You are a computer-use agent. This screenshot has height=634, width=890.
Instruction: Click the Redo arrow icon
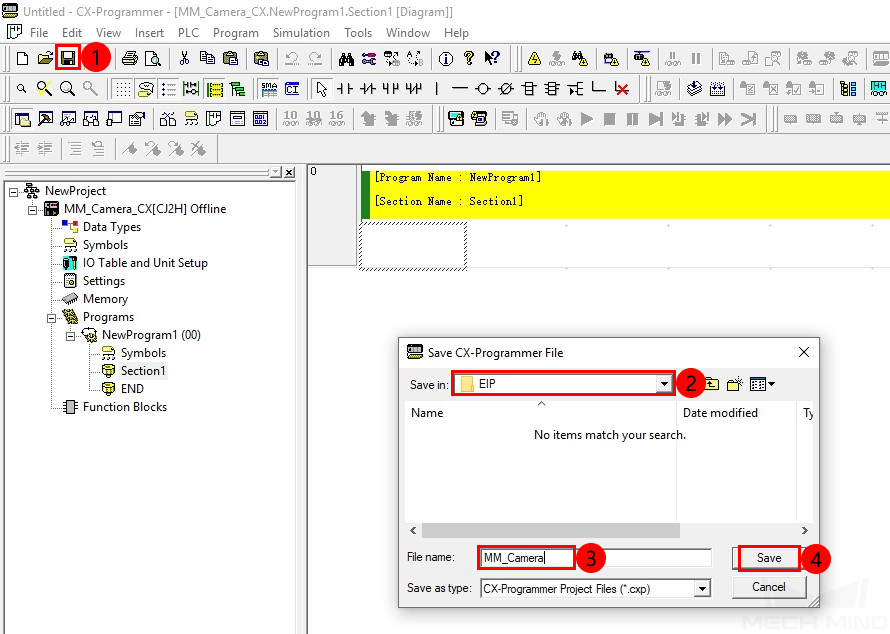tap(315, 58)
